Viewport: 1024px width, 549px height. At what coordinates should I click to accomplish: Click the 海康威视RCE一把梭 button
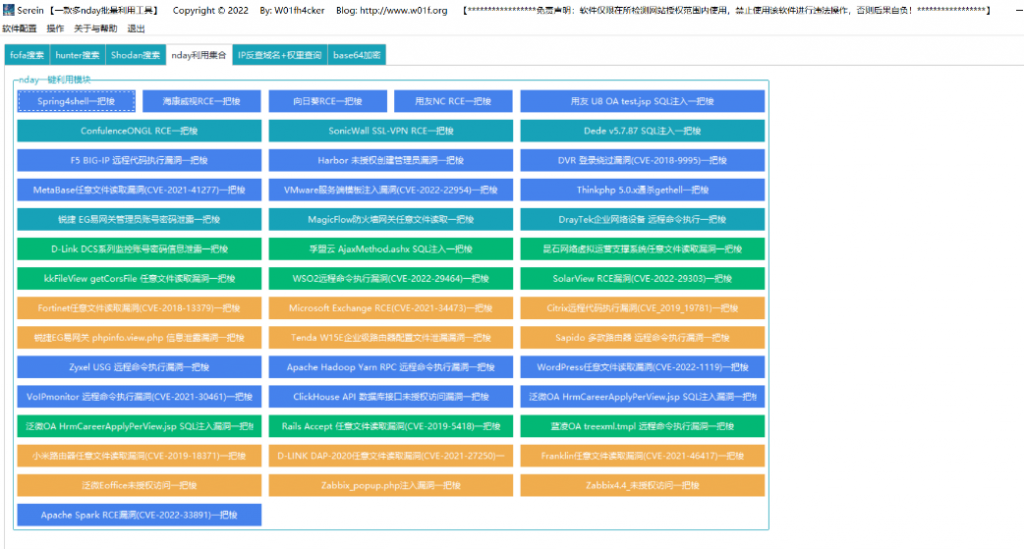click(x=202, y=101)
